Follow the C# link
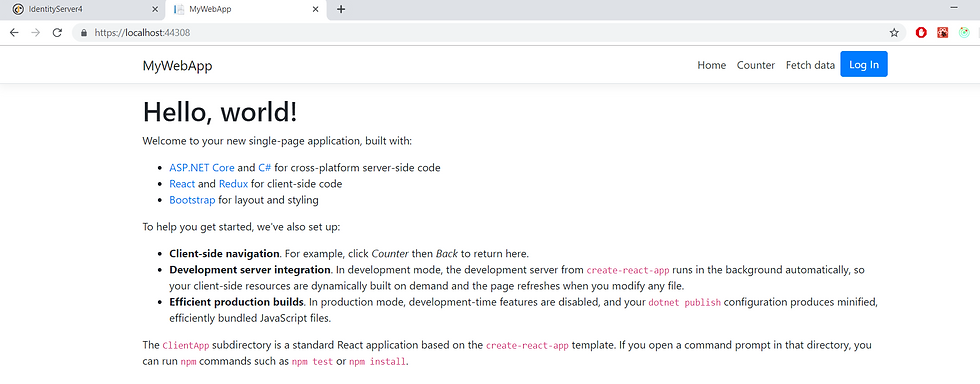980x384 pixels. coord(264,168)
